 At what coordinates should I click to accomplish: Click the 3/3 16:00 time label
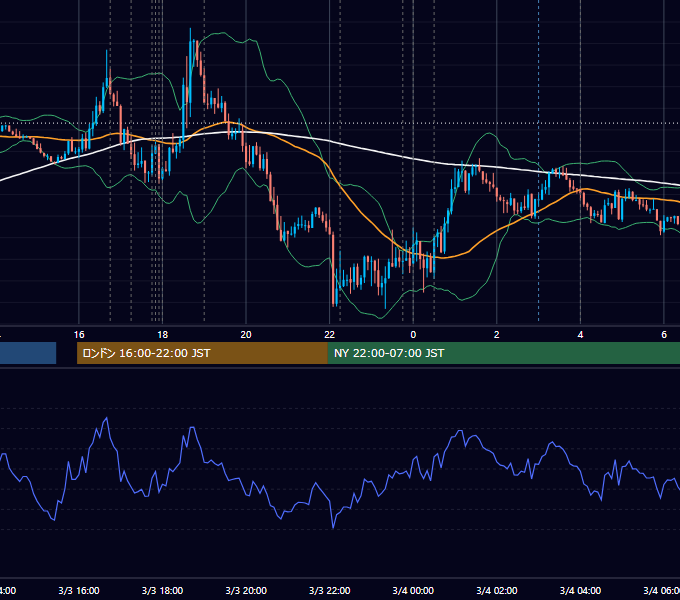(79, 590)
